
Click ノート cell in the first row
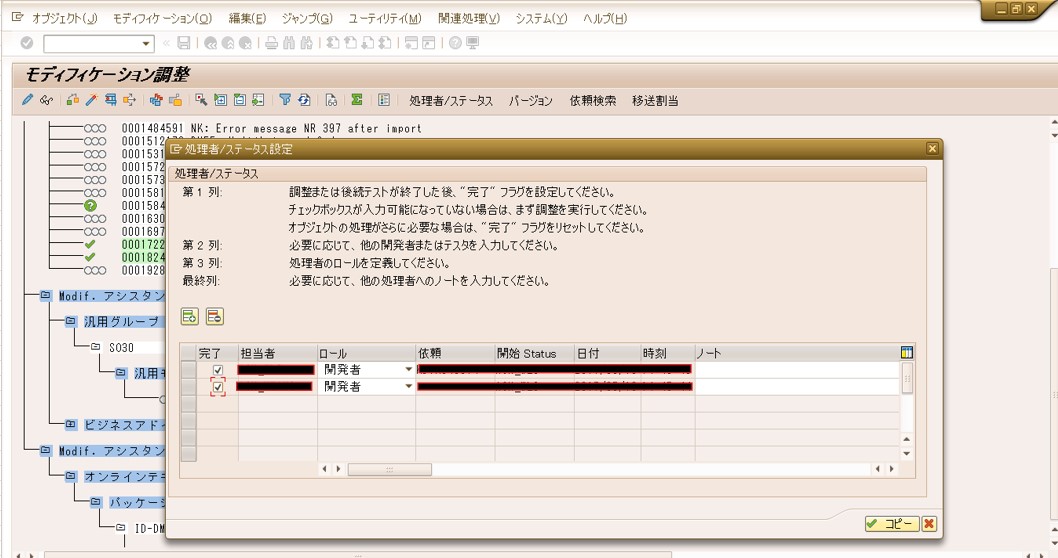coord(795,371)
